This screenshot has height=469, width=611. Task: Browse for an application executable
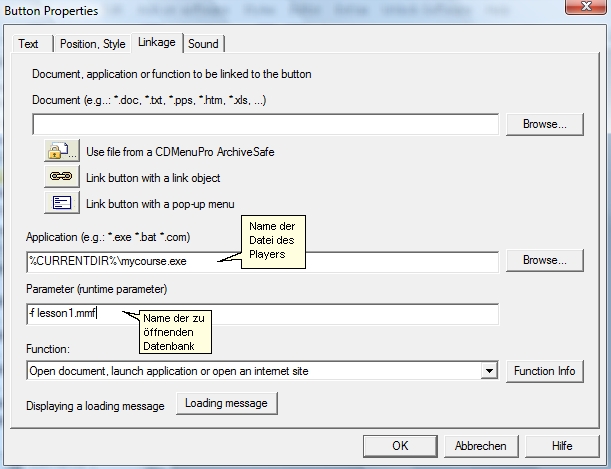(x=544, y=260)
